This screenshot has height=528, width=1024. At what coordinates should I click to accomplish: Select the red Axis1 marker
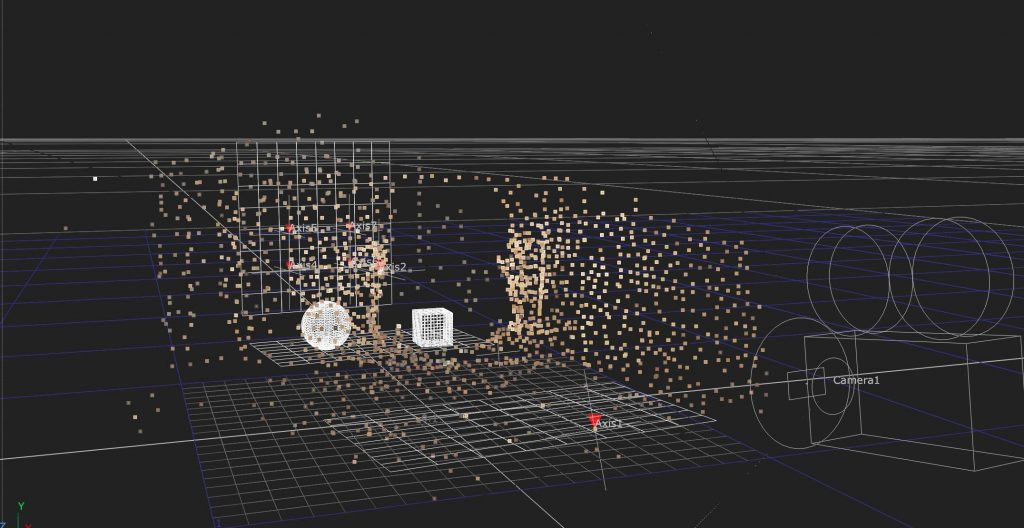[x=595, y=421]
